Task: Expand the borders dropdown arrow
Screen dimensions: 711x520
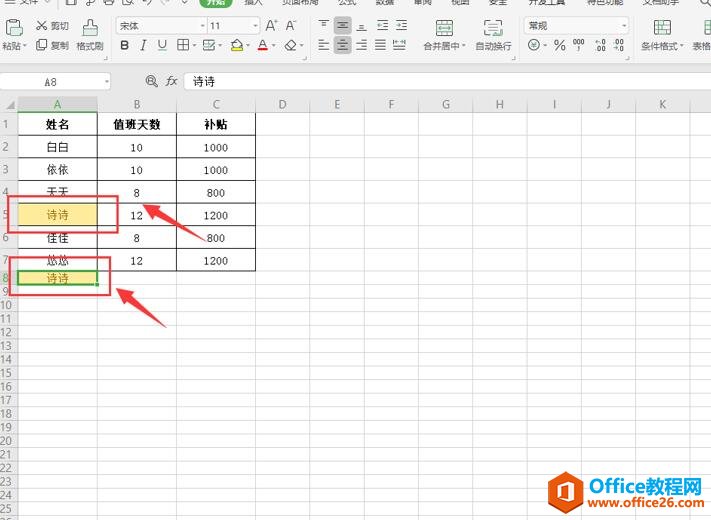Action: [x=194, y=45]
